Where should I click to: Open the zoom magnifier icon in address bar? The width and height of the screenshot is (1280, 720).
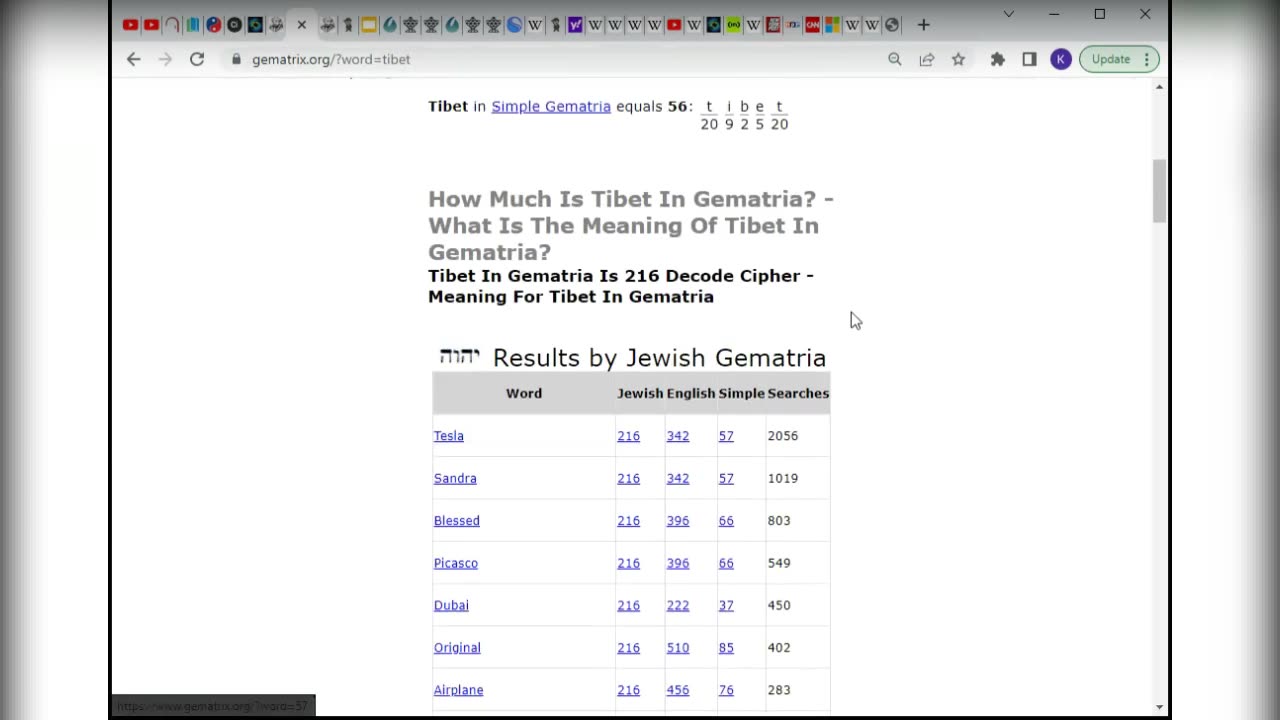coord(895,59)
